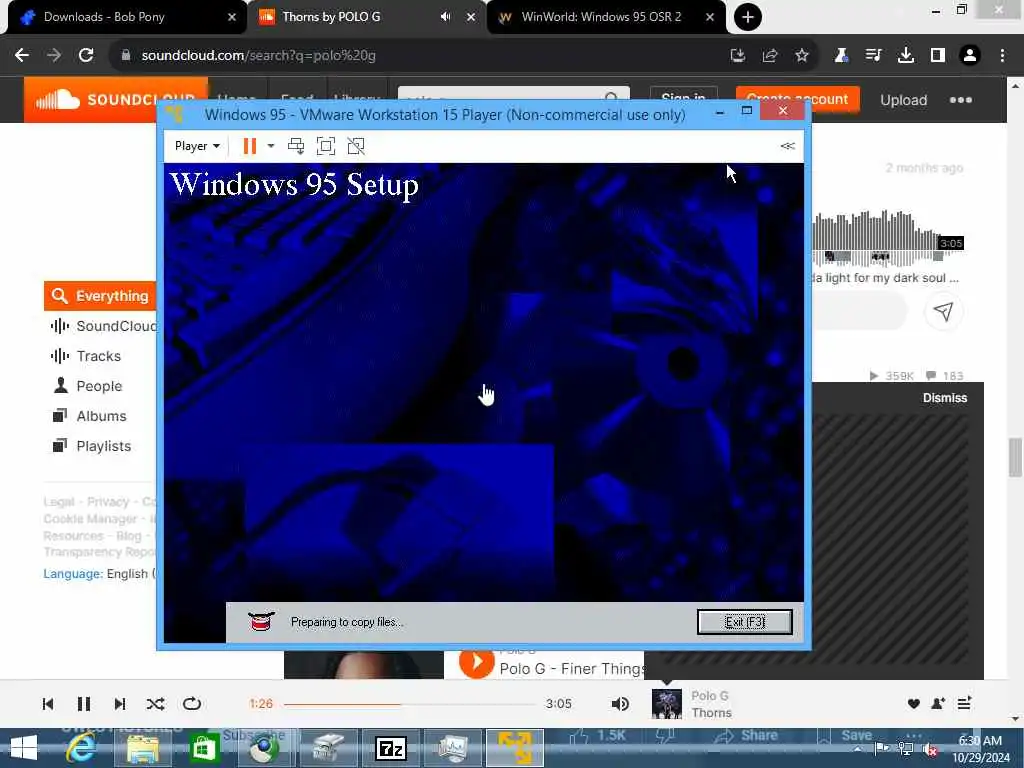Skip to next track in player bar
1024x768 pixels.
[120, 704]
